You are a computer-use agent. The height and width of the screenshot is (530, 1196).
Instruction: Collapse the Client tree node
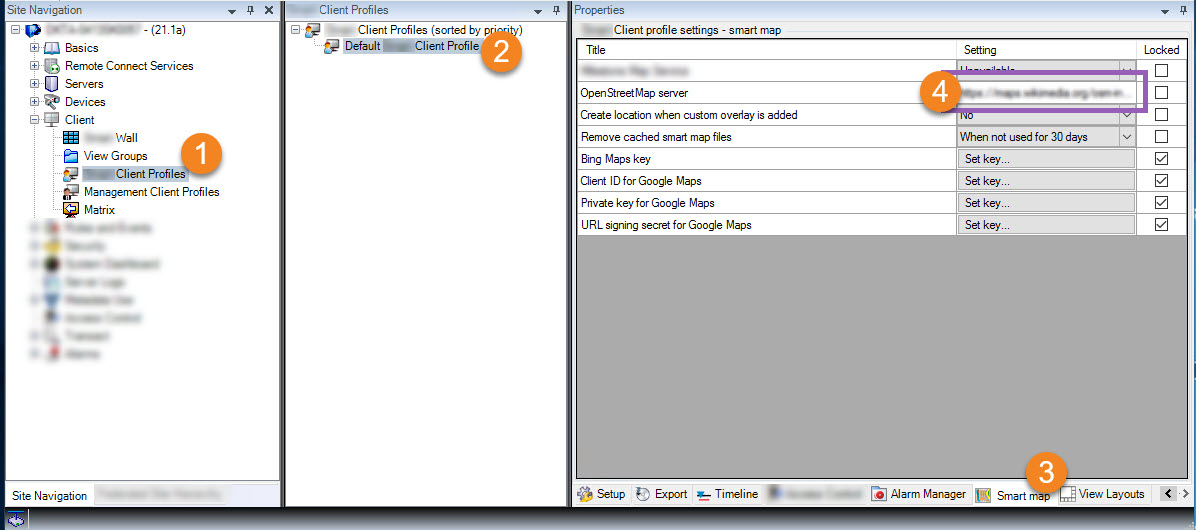pos(35,120)
